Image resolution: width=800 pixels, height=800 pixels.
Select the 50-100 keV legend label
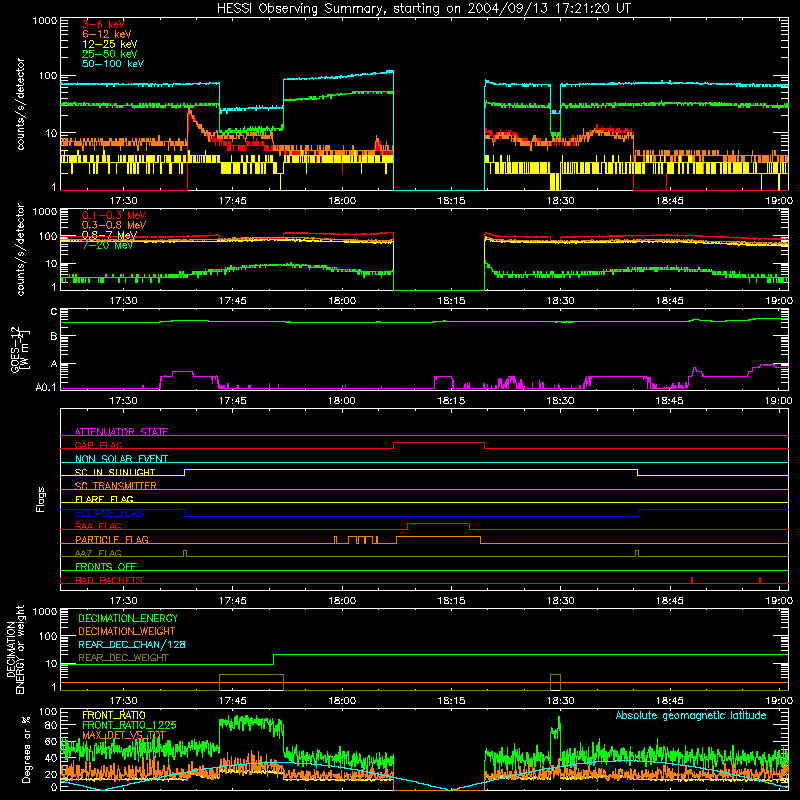(113, 64)
